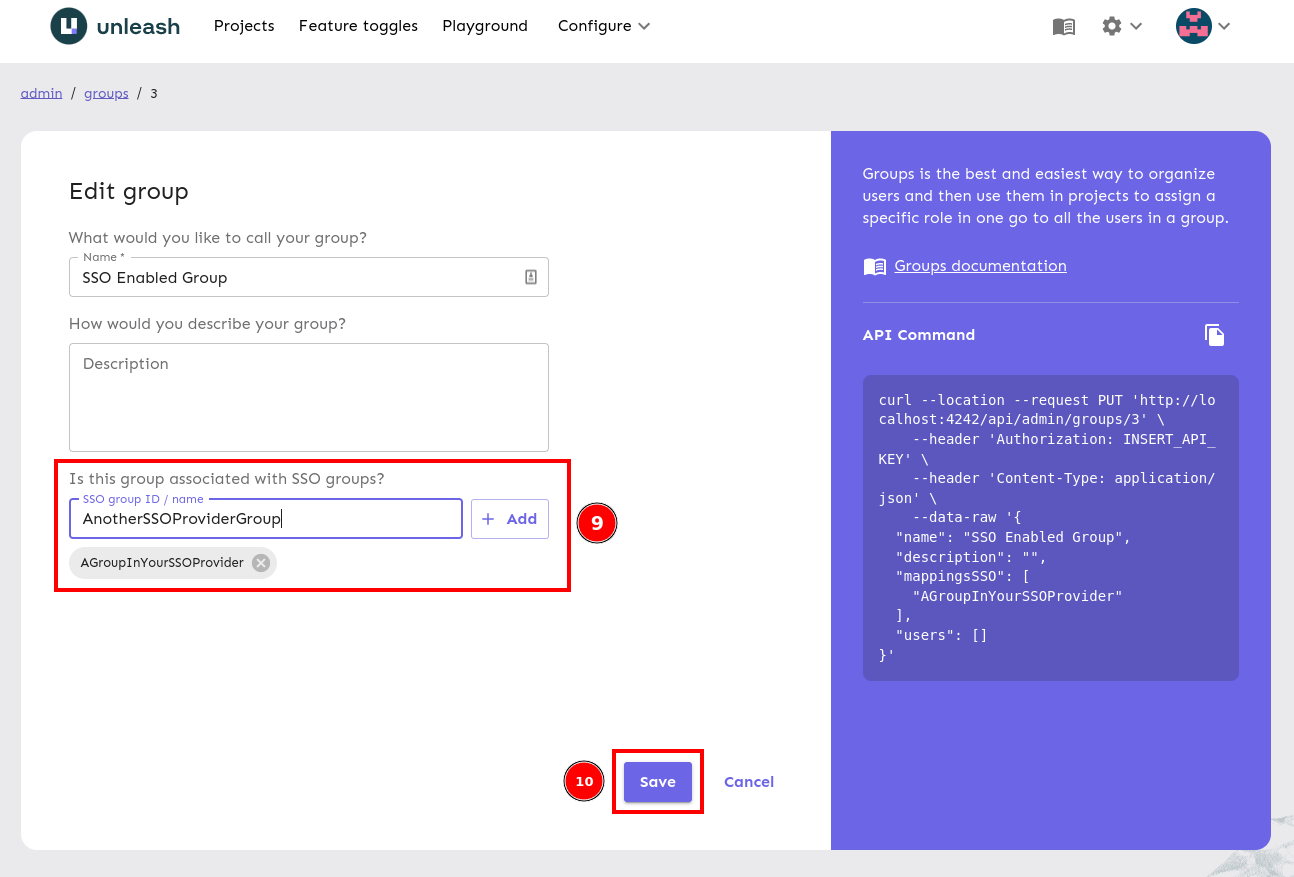Click the SSO group ID input field
The width and height of the screenshot is (1294, 877).
point(265,519)
